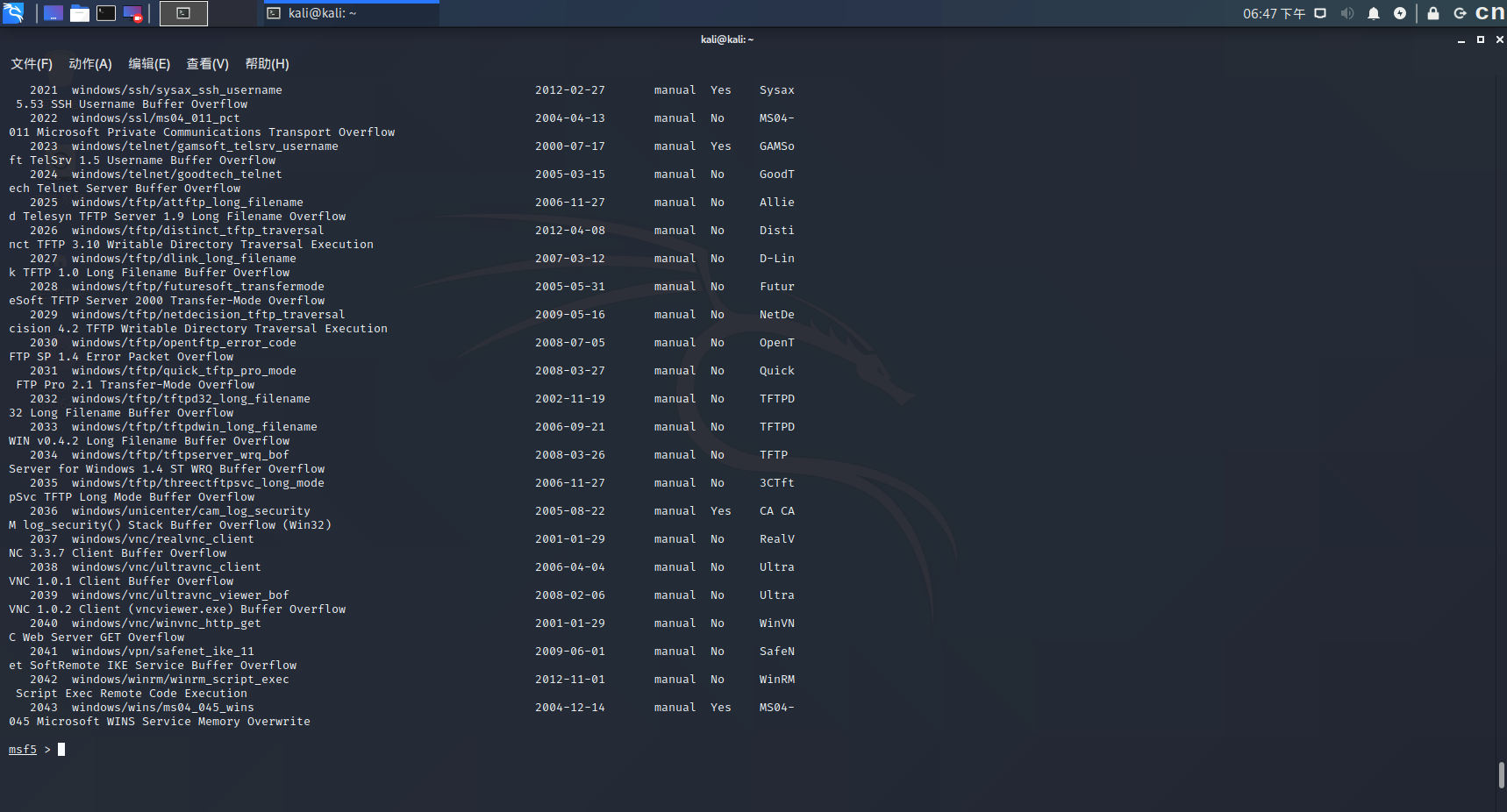Click module path windows/tftp/opentftp_error_code
This screenshot has height=812, width=1507.
click(184, 343)
